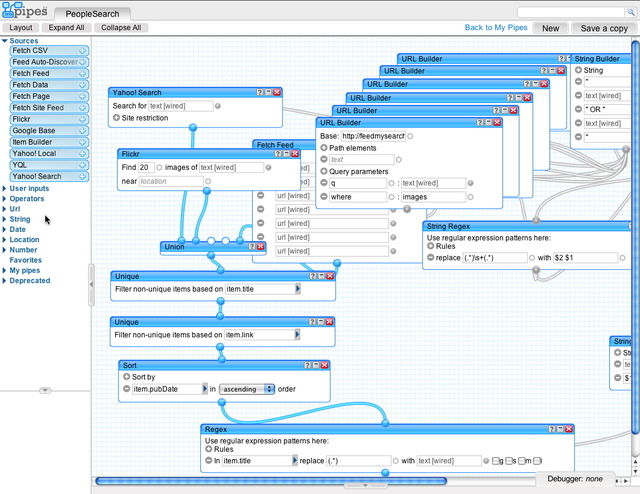This screenshot has width=640, height=494.
Task: Remove the 'where' query parameter row
Action: coord(324,197)
